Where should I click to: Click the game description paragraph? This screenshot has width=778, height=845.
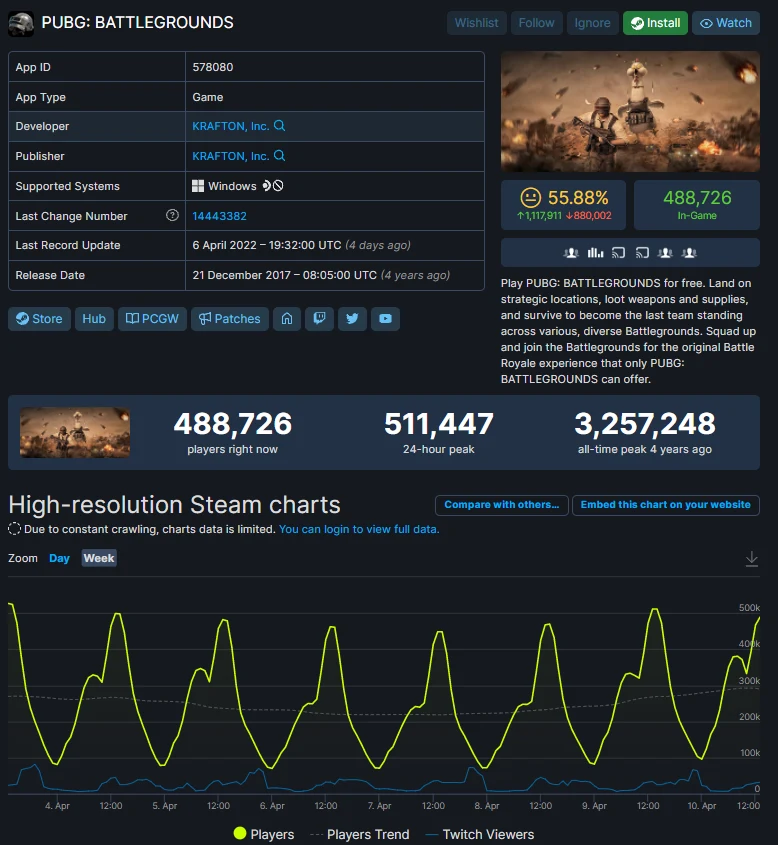[629, 331]
